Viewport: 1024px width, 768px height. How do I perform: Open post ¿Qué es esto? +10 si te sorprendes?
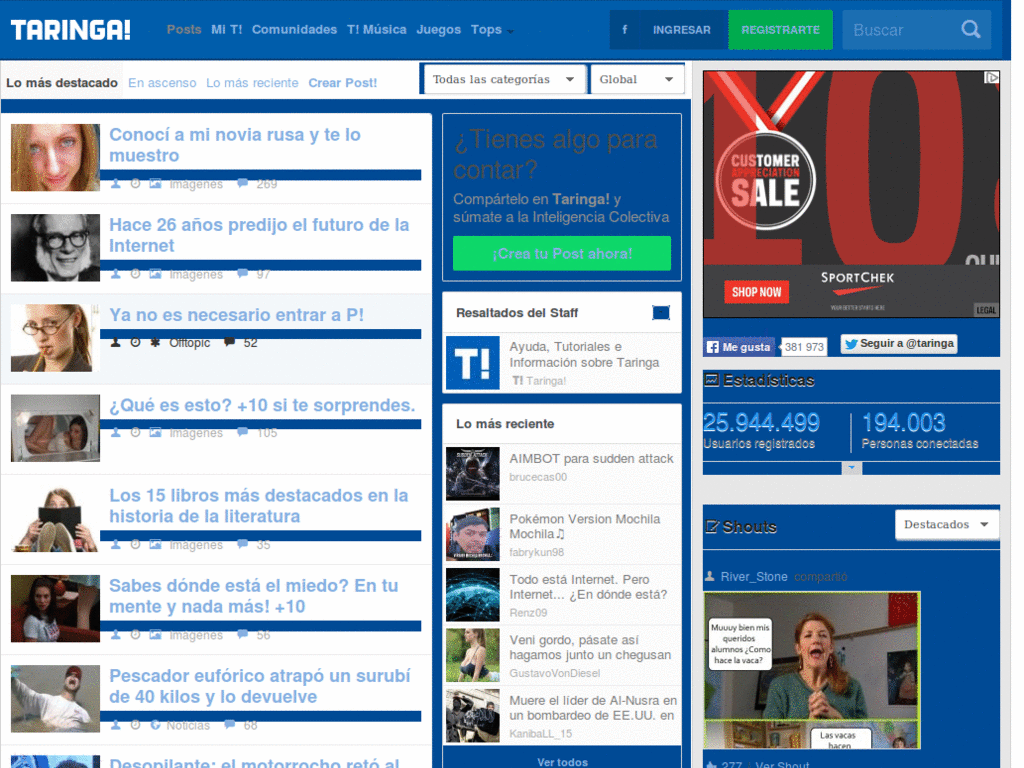click(x=262, y=405)
